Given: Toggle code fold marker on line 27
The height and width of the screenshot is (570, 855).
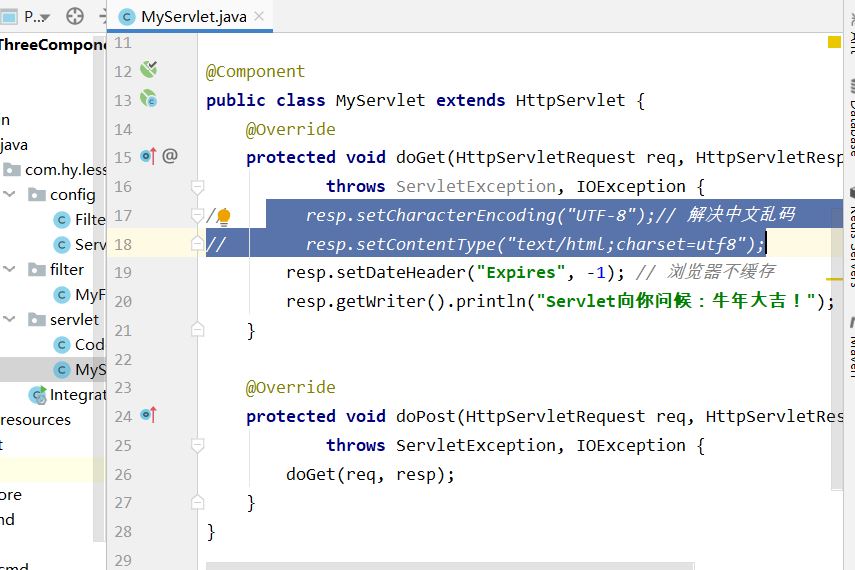Looking at the screenshot, I should pyautogui.click(x=197, y=502).
